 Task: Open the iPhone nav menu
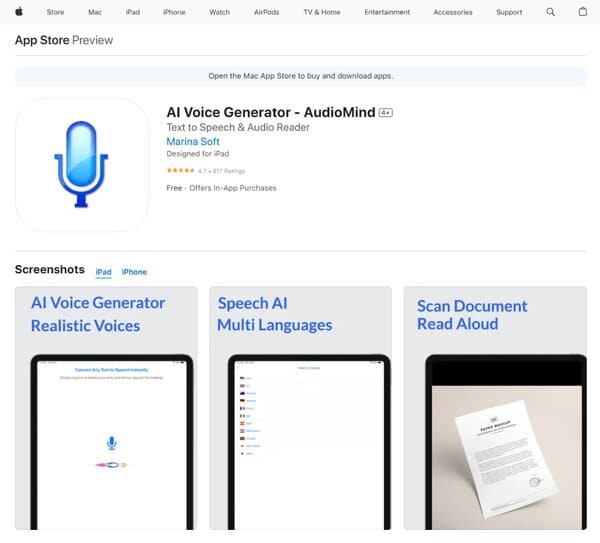(174, 12)
